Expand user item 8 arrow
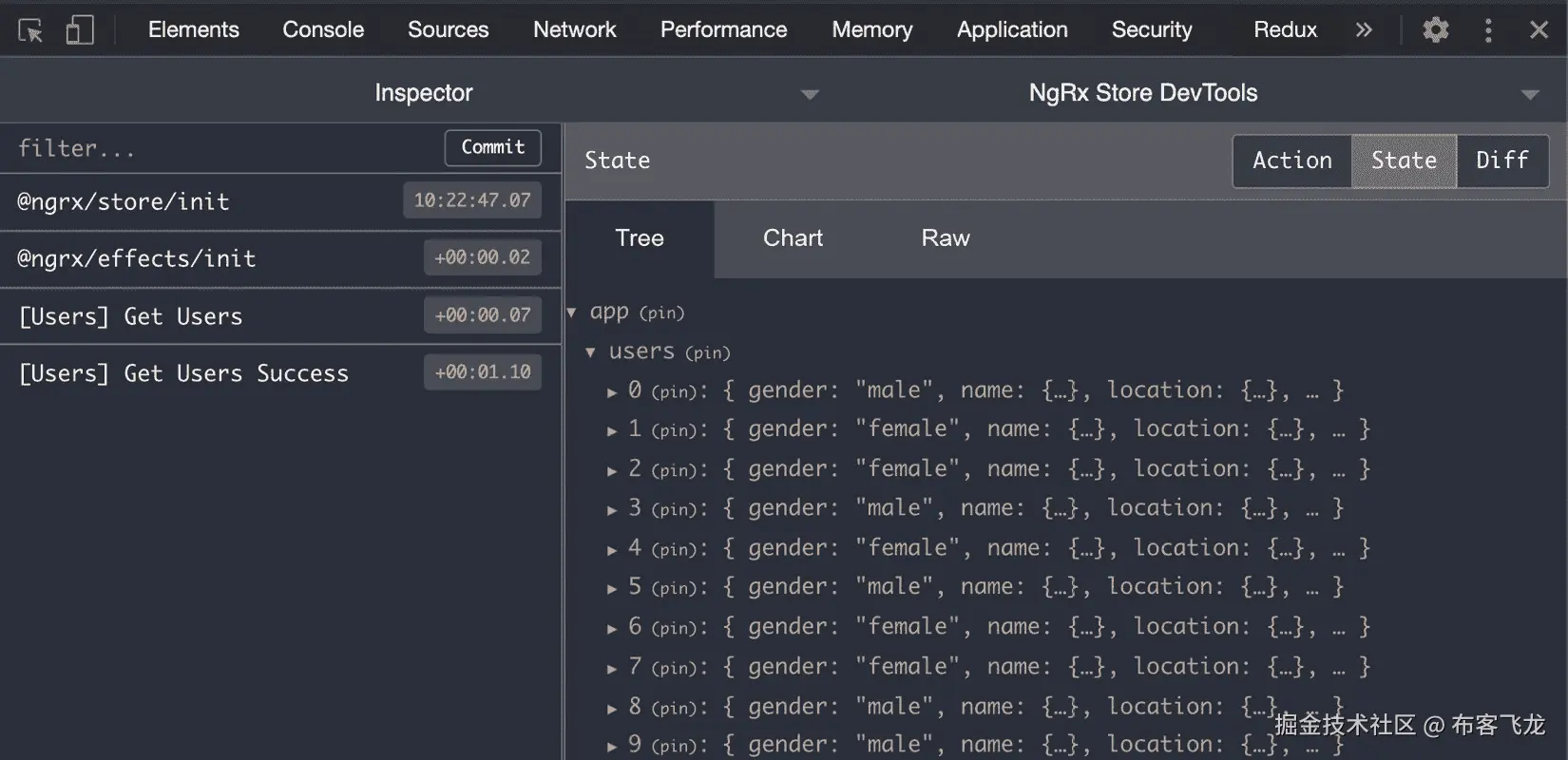 (612, 709)
